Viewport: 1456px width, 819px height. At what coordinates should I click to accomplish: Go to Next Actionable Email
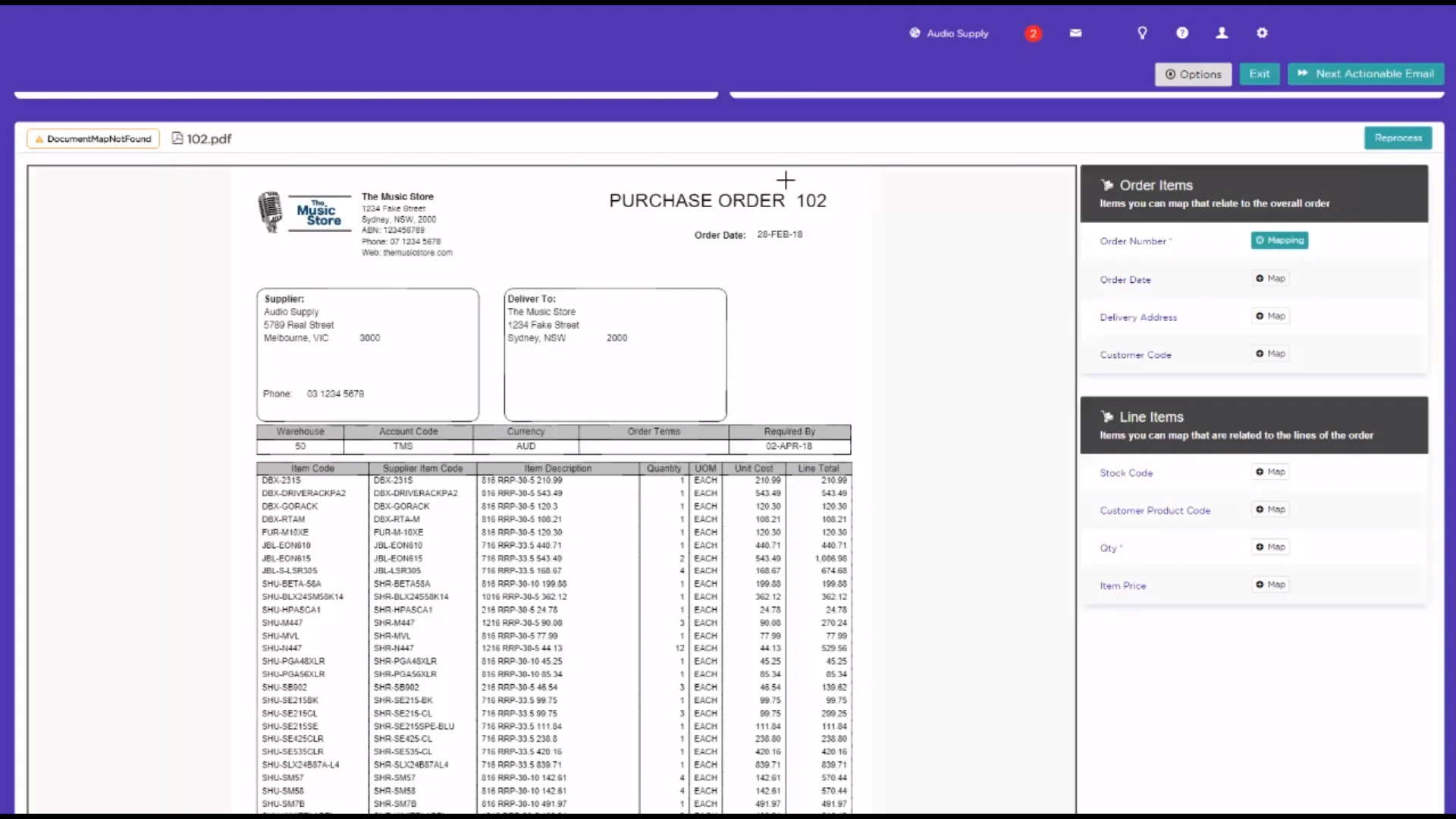tap(1366, 74)
